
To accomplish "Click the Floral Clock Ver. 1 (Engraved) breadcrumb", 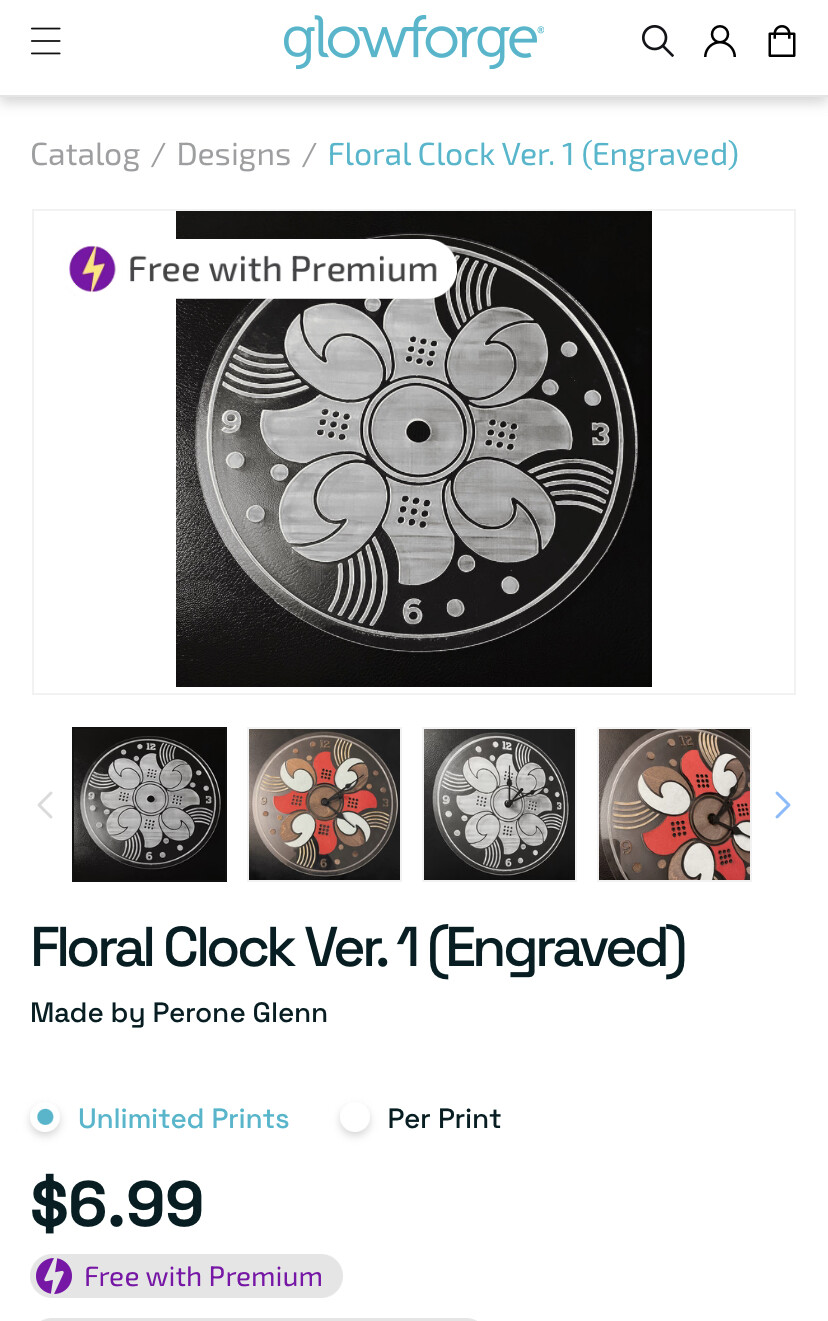I will coord(533,155).
